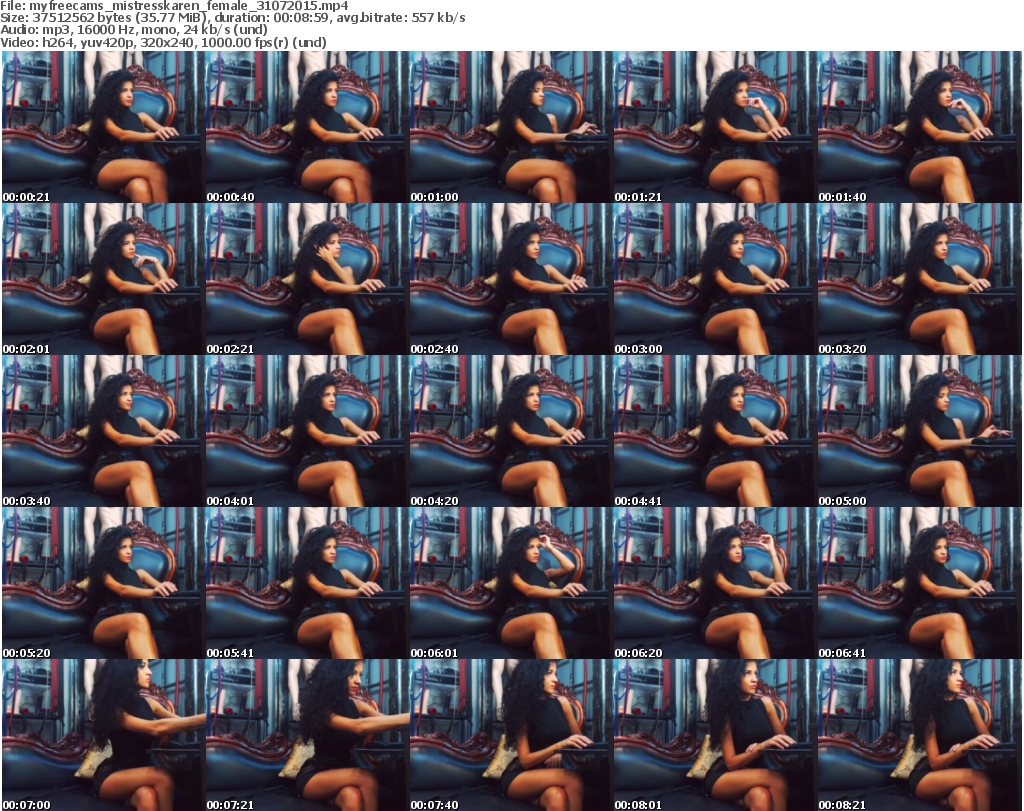This screenshot has width=1024, height=811.
Task: Choose the 00:07:21 preview frame
Action: pos(308,735)
